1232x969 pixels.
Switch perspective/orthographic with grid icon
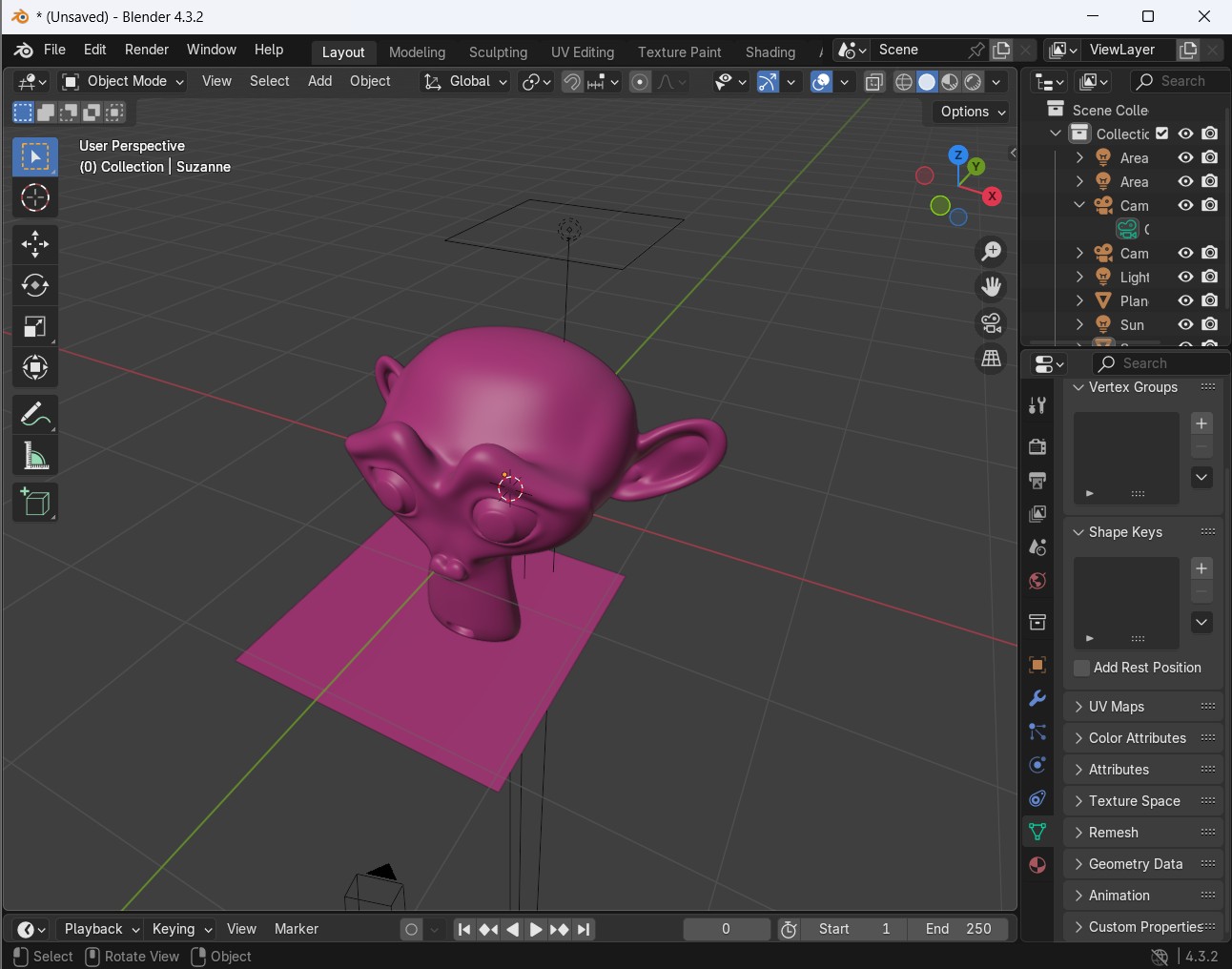(992, 359)
